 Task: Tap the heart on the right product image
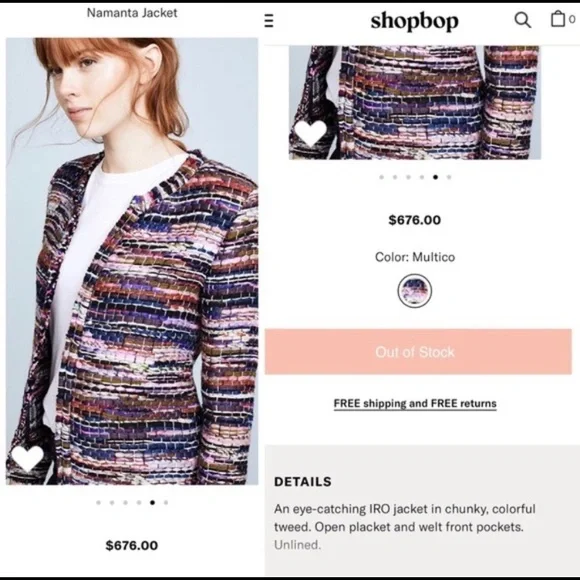click(x=310, y=133)
